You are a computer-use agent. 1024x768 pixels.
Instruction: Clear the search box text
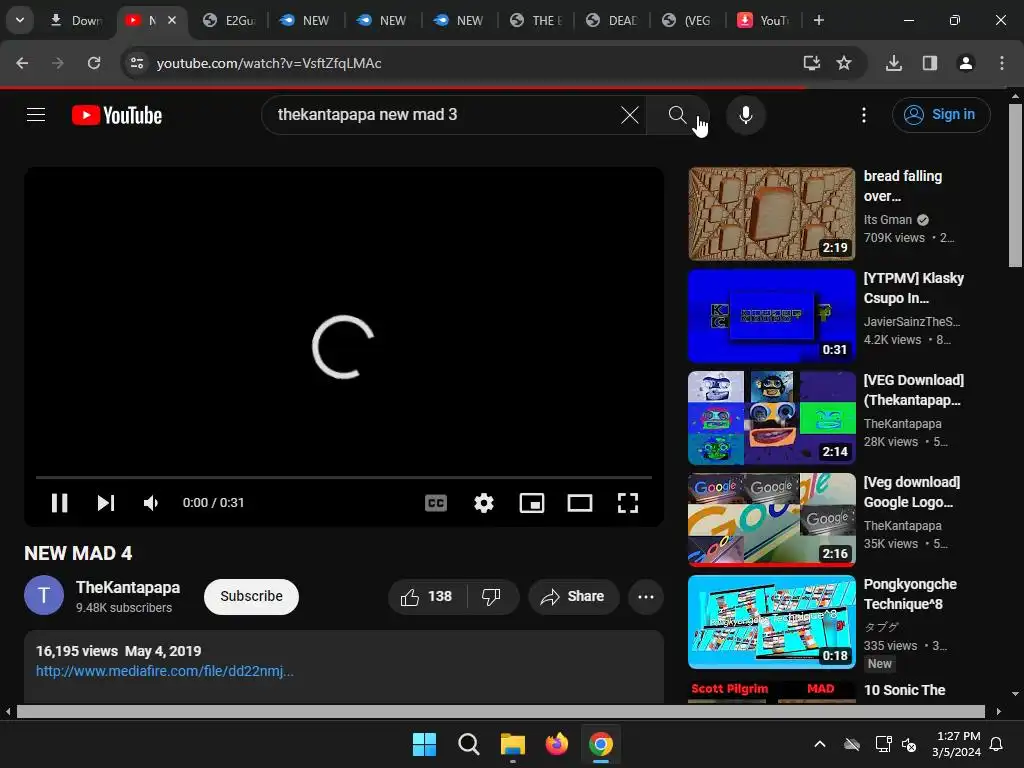pos(630,115)
